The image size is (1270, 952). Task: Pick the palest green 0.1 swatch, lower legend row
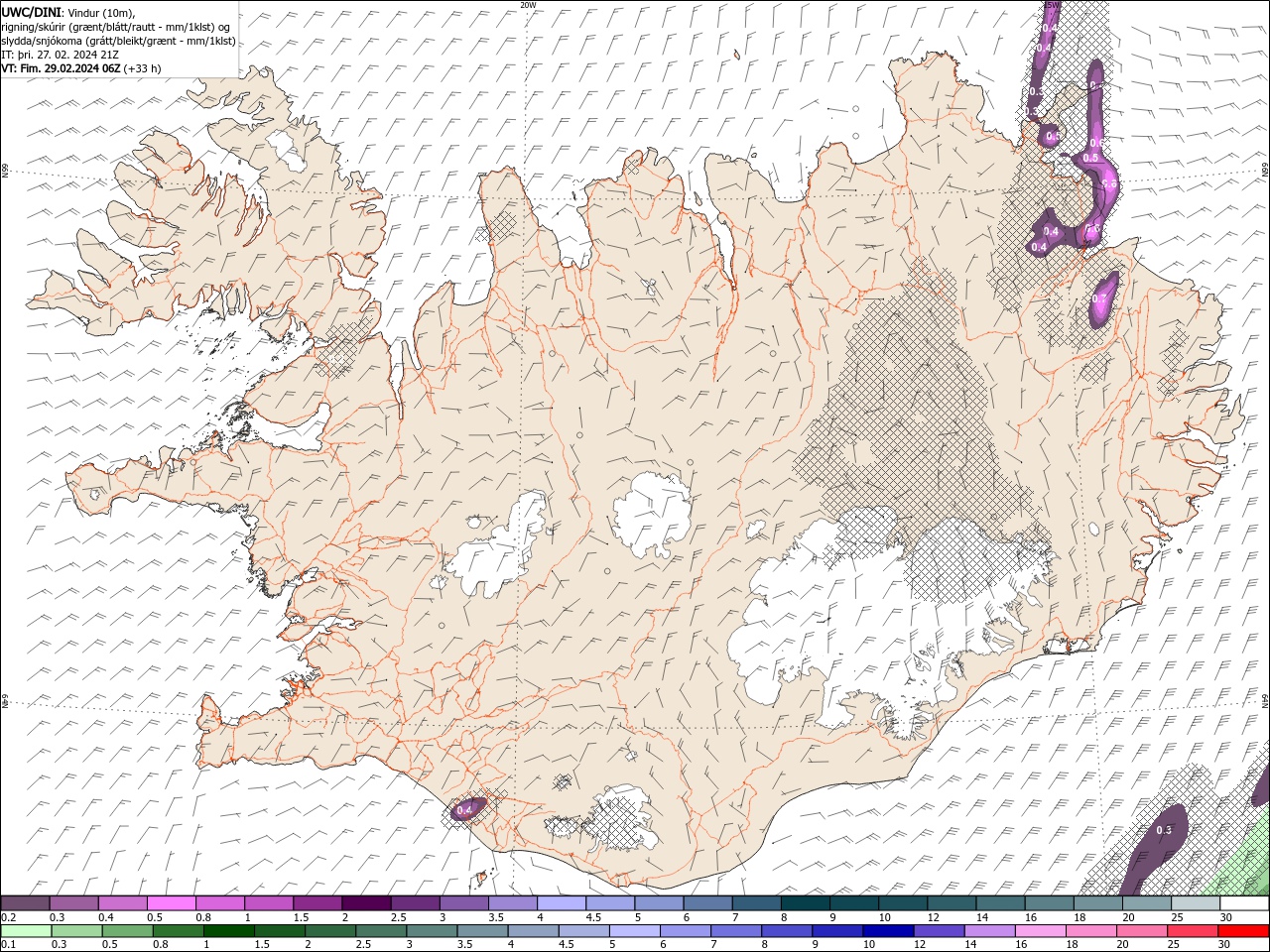coord(26,931)
